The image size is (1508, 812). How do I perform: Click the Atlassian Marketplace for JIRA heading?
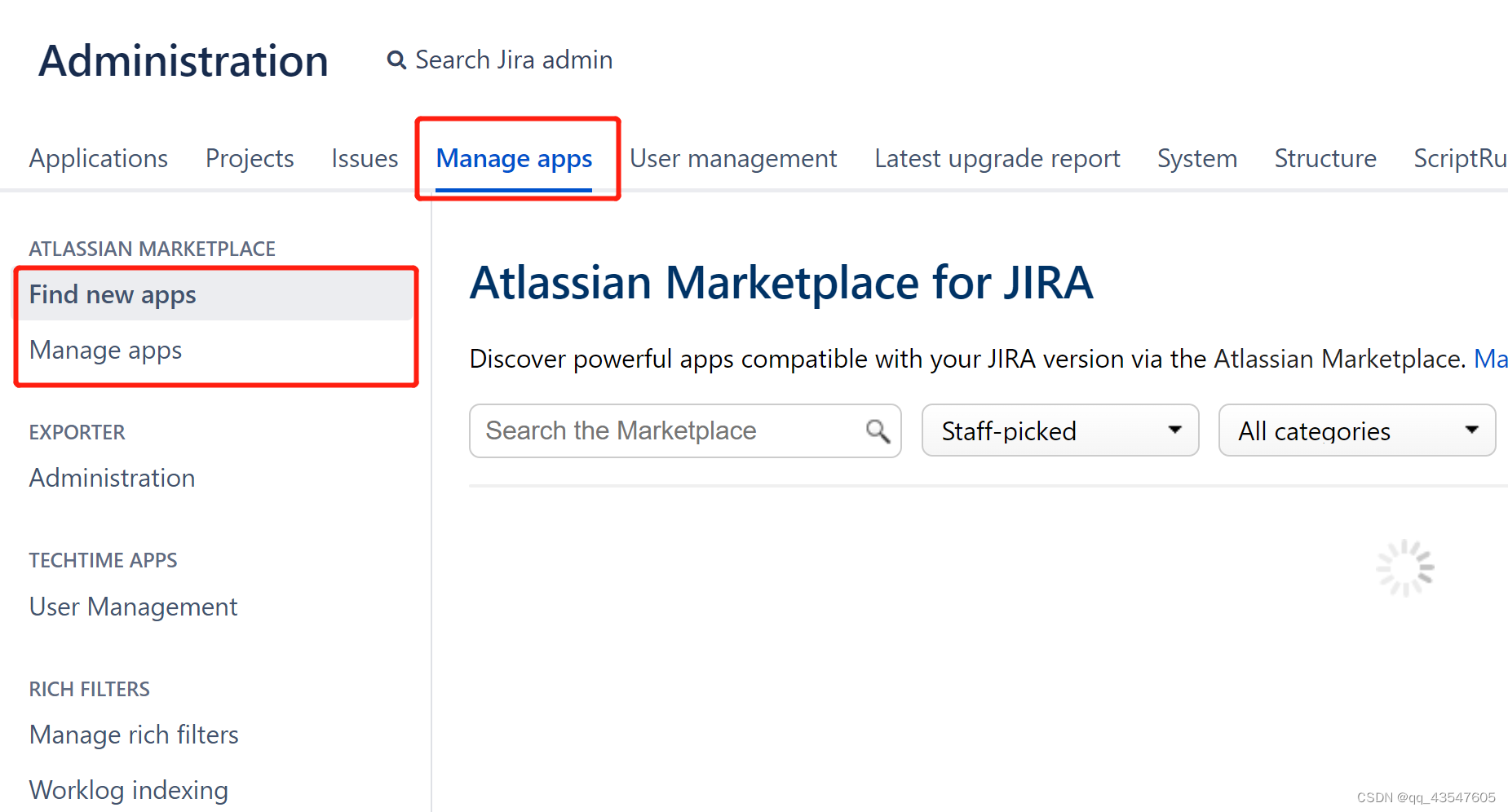(x=781, y=283)
